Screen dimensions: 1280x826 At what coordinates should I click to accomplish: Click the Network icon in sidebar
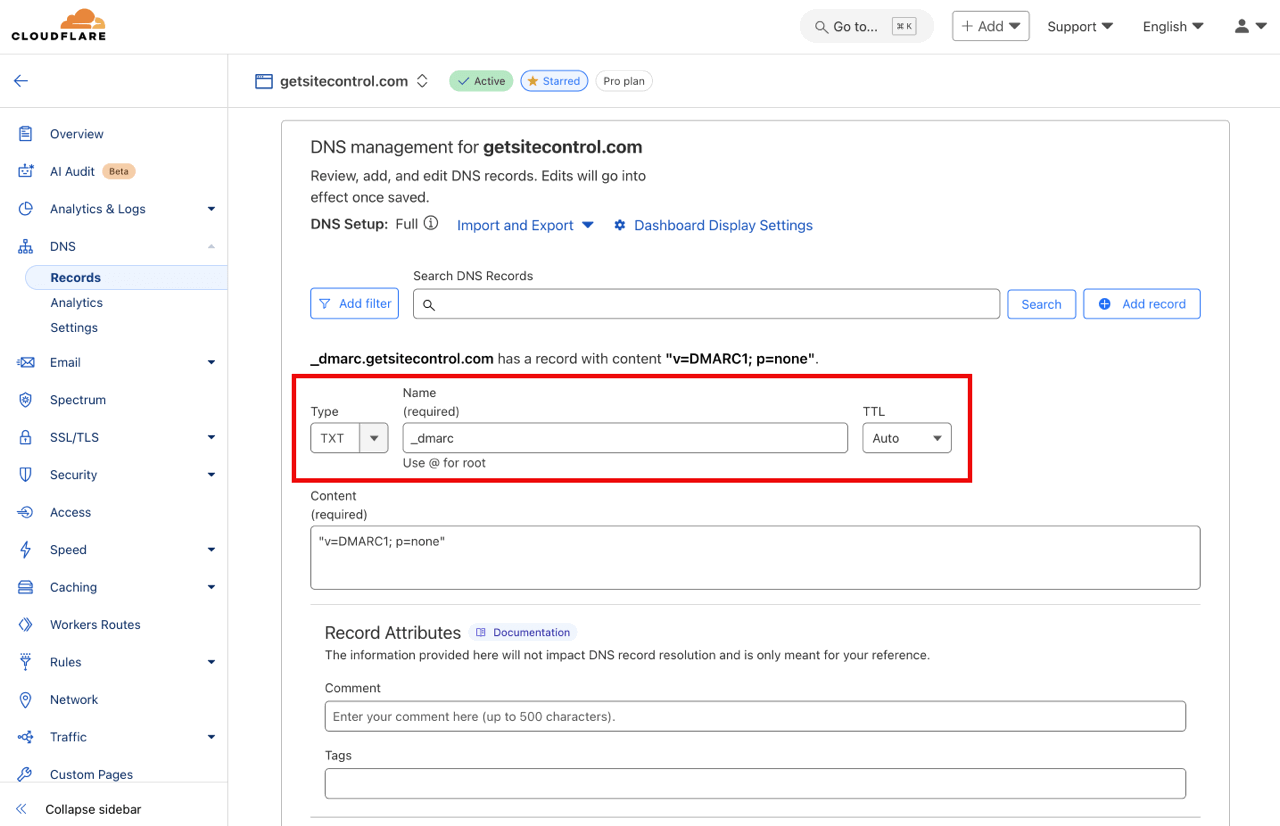pyautogui.click(x=24, y=699)
